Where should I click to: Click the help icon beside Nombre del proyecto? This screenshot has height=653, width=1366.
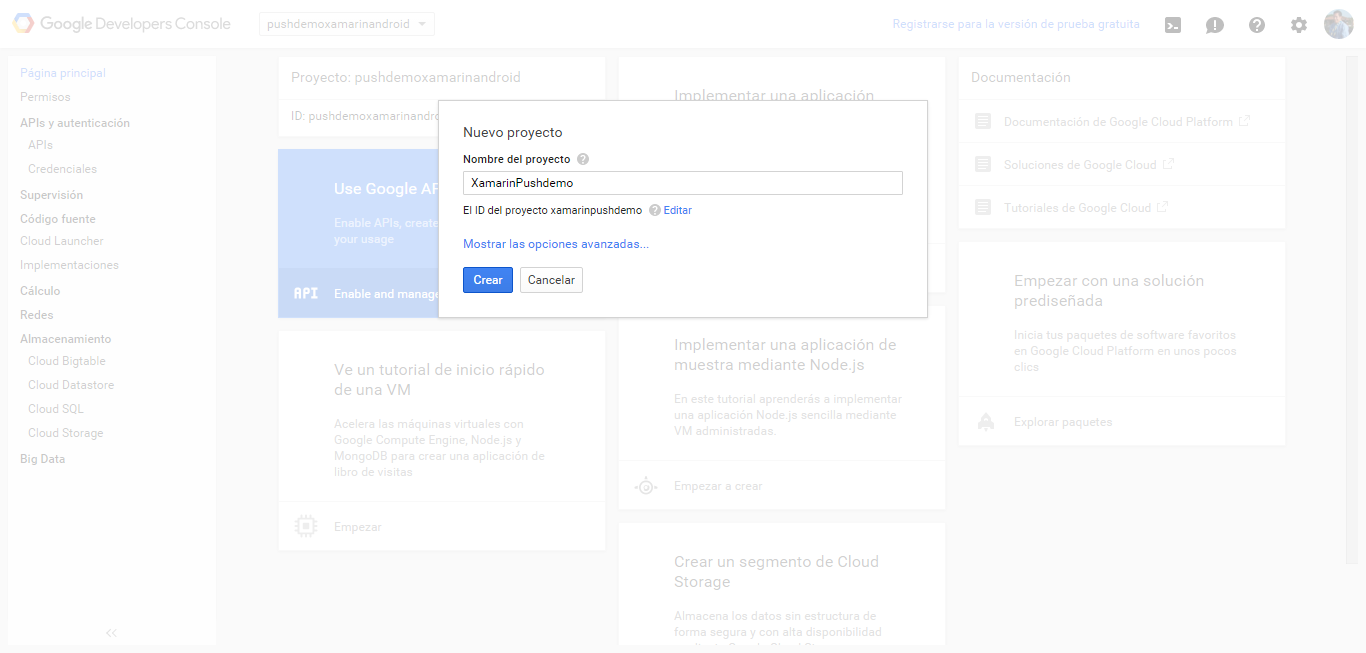[583, 159]
